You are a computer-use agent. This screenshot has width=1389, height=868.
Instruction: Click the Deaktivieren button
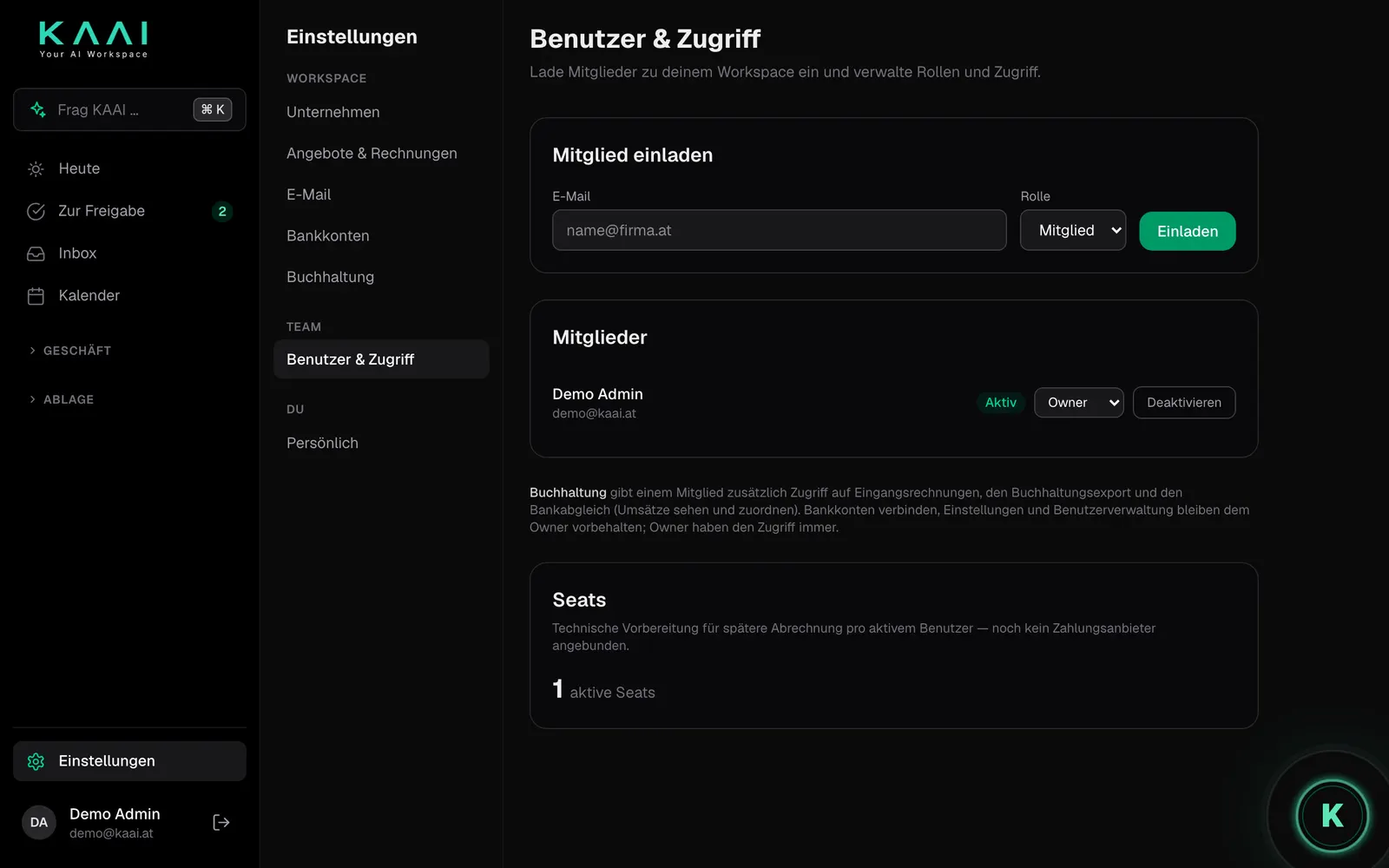[1183, 403]
